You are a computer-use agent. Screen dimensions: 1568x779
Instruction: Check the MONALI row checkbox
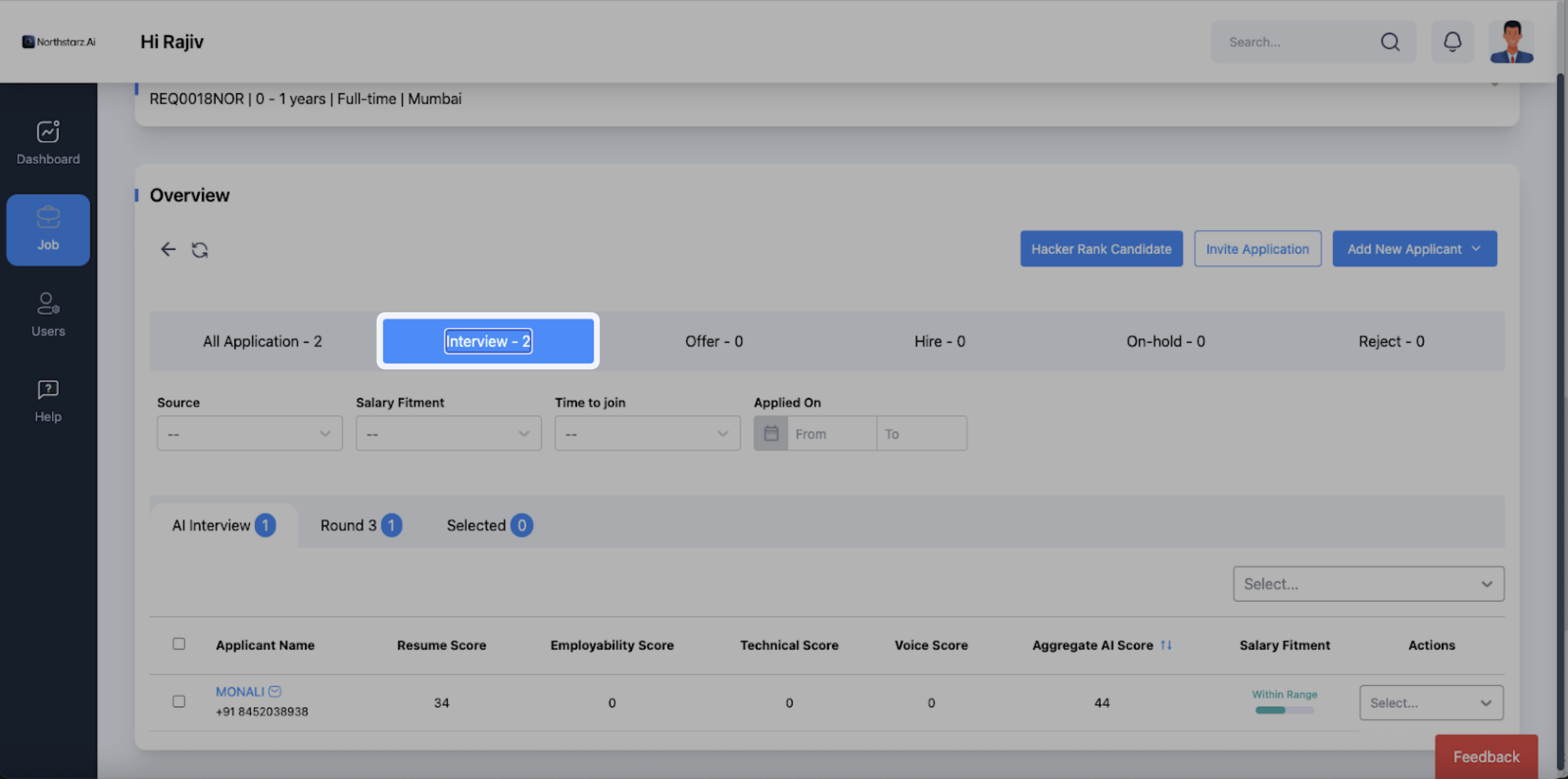pyautogui.click(x=178, y=702)
